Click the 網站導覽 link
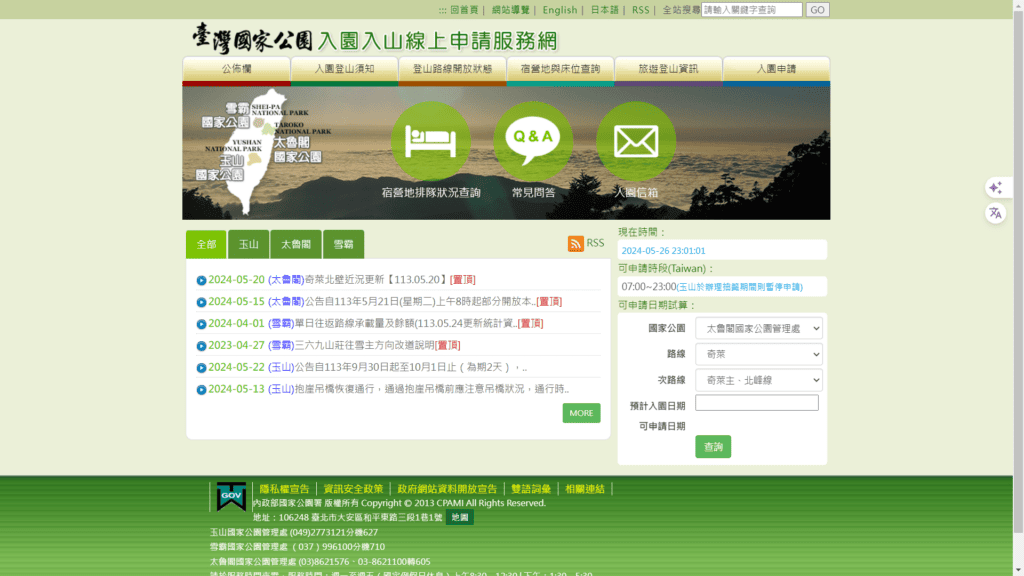Screen dimensions: 1024x576 (x=511, y=10)
